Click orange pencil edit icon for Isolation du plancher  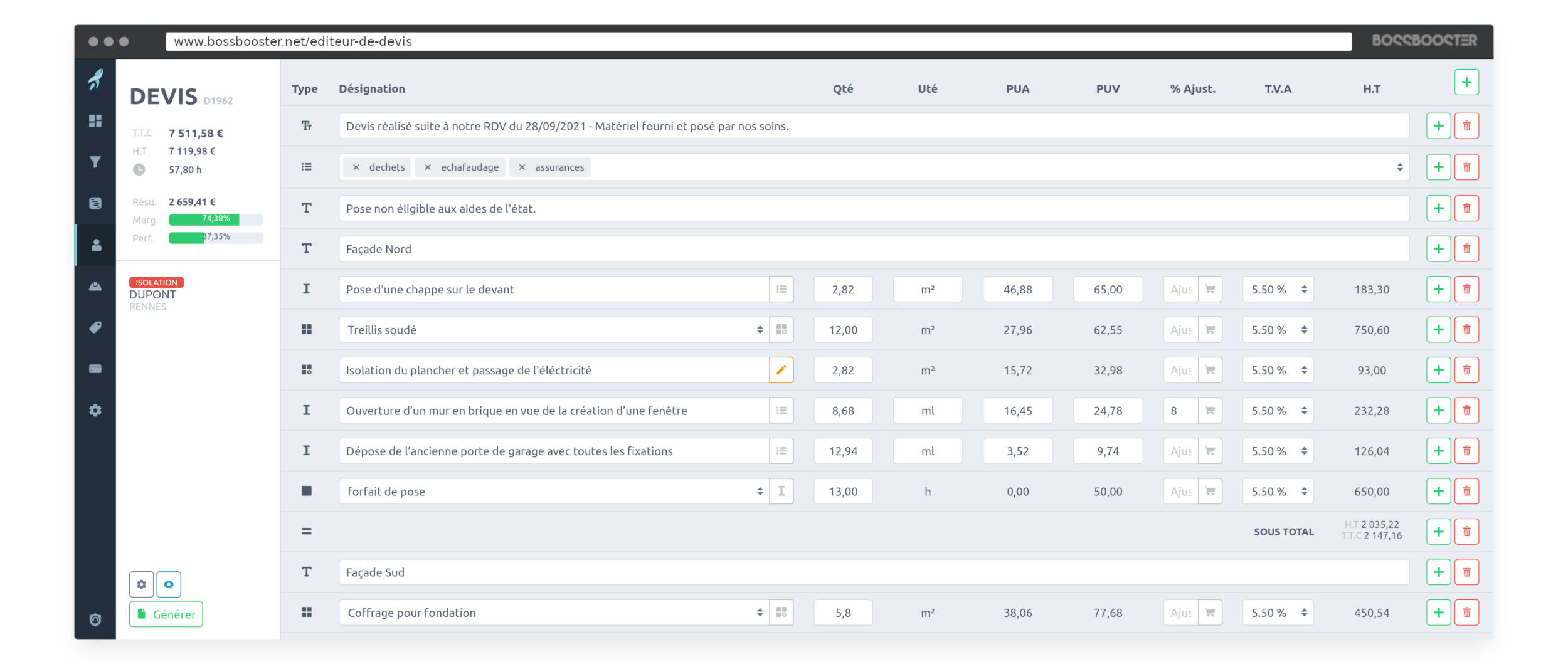click(x=781, y=370)
